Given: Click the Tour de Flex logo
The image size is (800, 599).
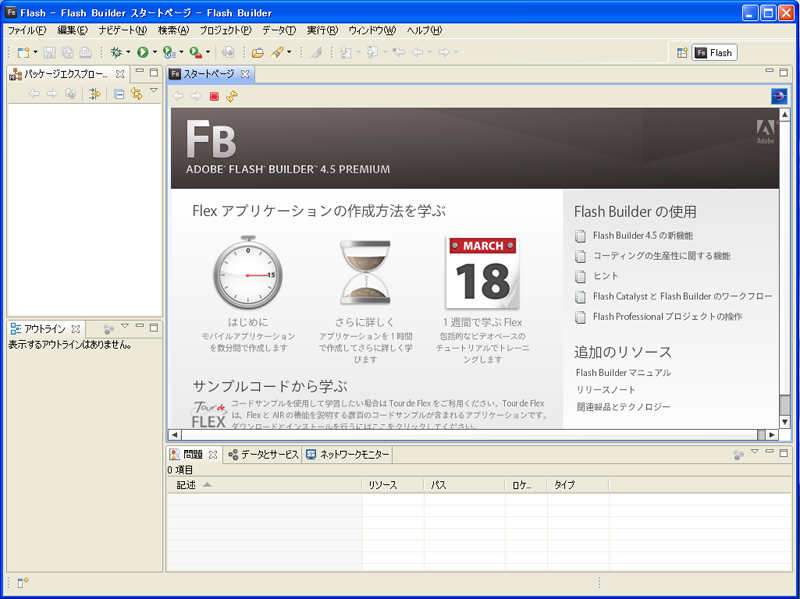Looking at the screenshot, I should (x=209, y=415).
